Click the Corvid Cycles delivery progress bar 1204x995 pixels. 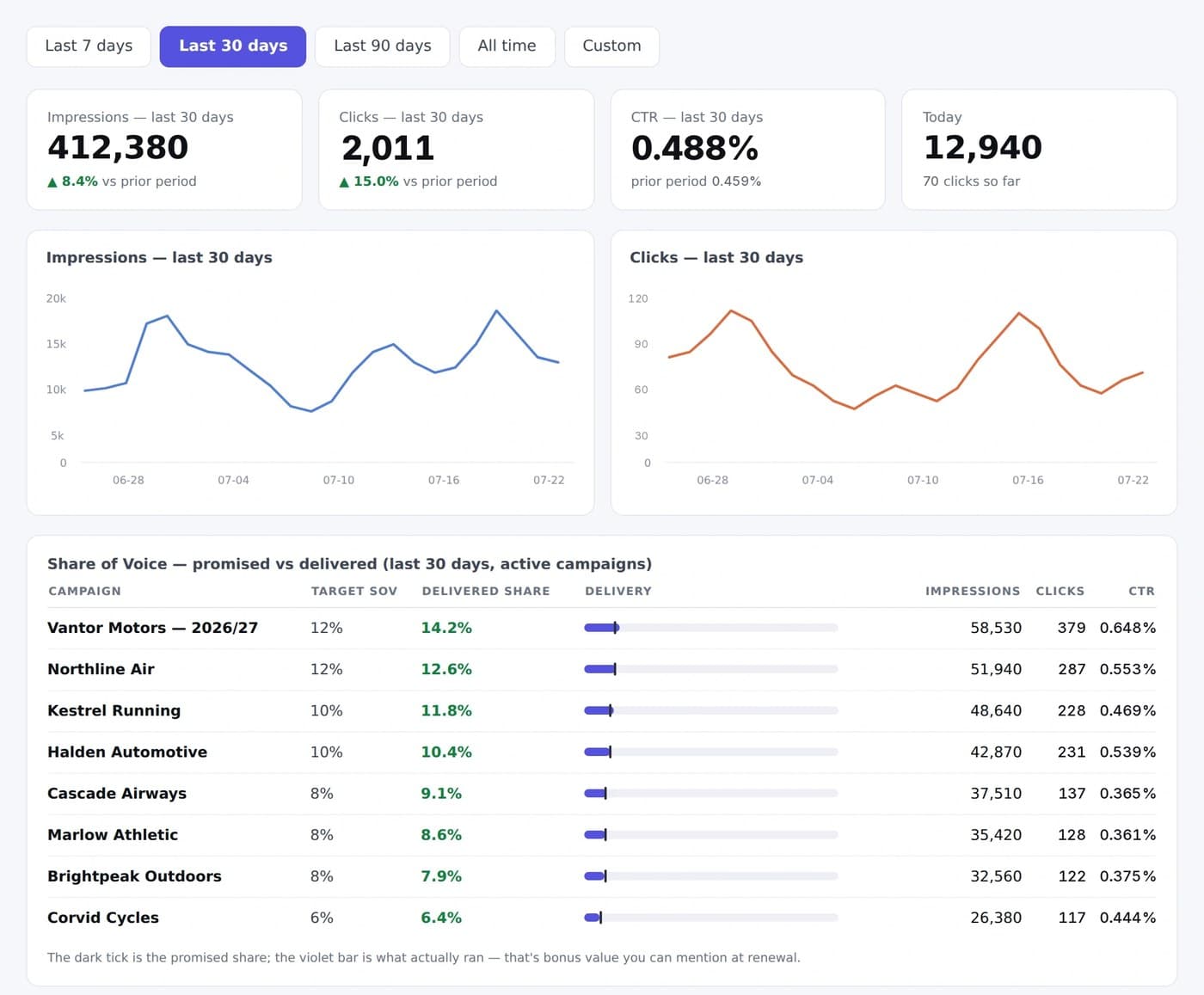pos(711,918)
